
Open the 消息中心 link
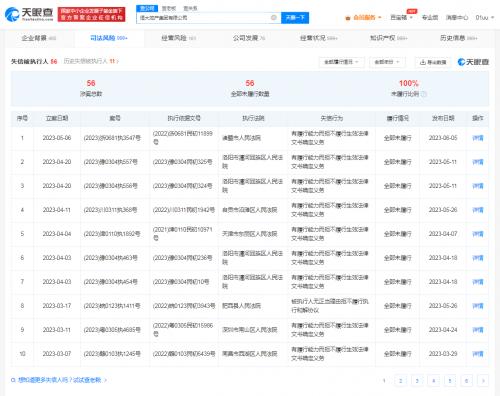pyautogui.click(x=457, y=17)
